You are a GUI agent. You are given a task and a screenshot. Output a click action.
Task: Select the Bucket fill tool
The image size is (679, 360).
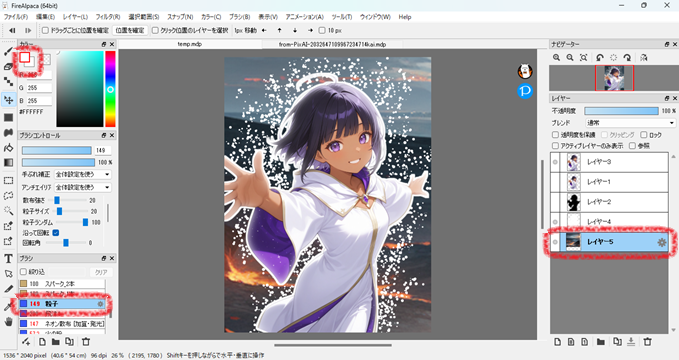[x=8, y=148]
